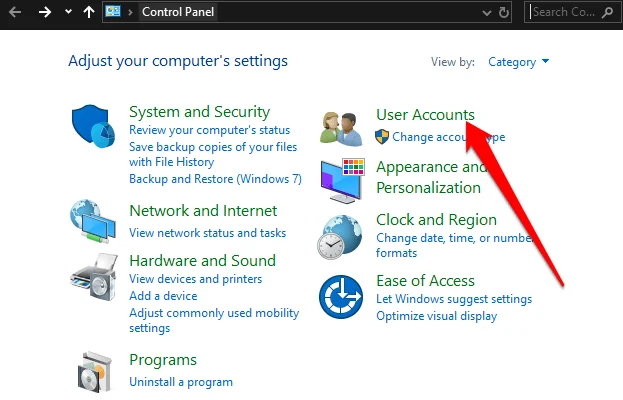
Task: Open the Uninstall a program link
Action: click(181, 382)
